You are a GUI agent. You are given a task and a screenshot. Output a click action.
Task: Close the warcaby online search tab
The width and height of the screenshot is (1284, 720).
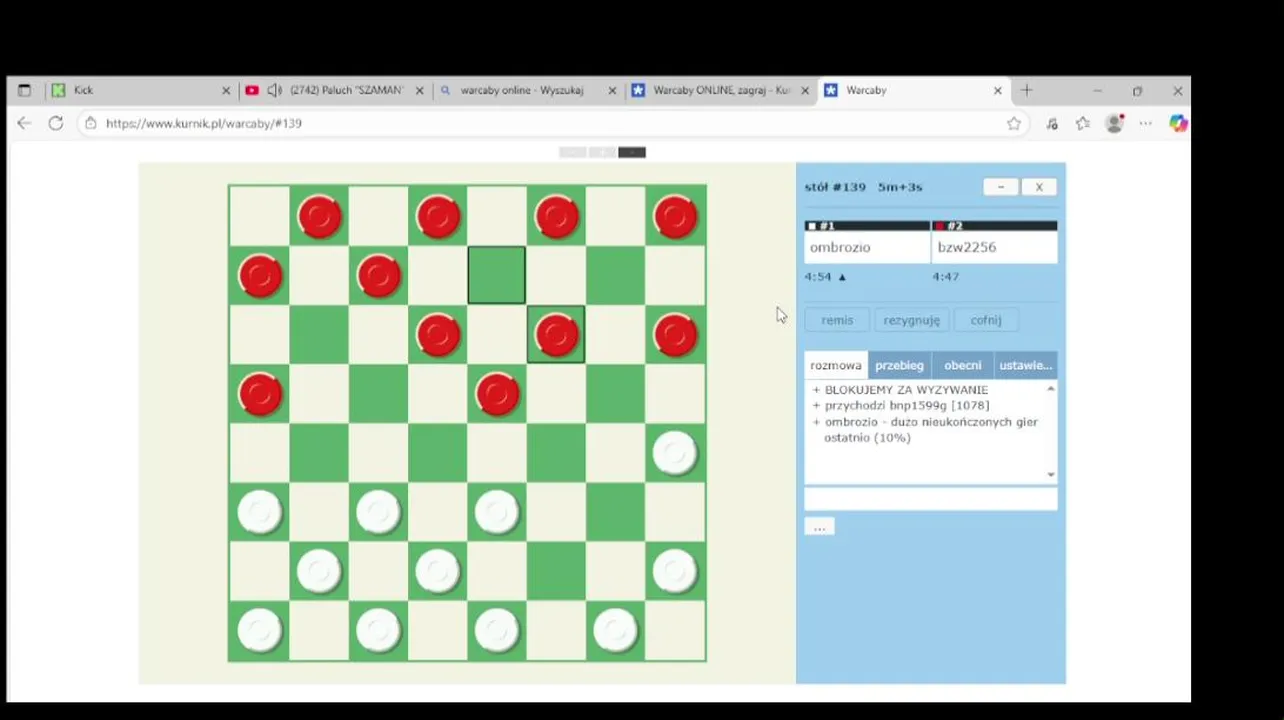[x=612, y=90]
